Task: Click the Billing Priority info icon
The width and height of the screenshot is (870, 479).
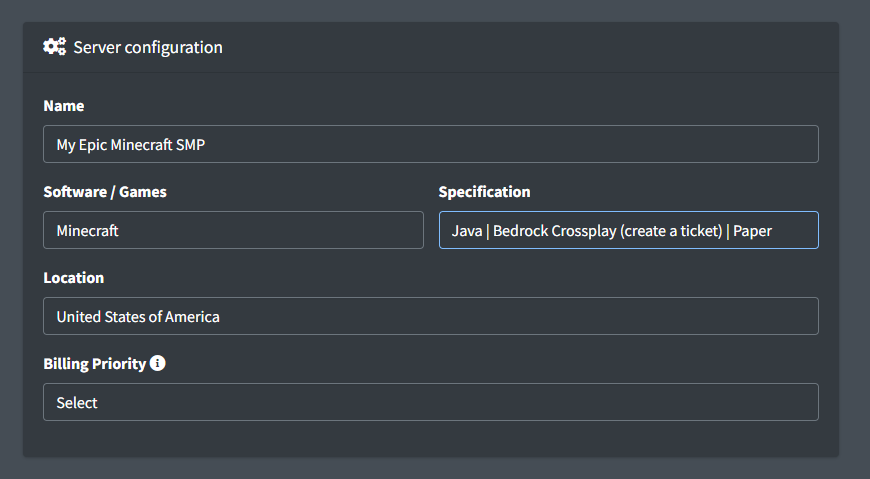Action: tap(158, 363)
